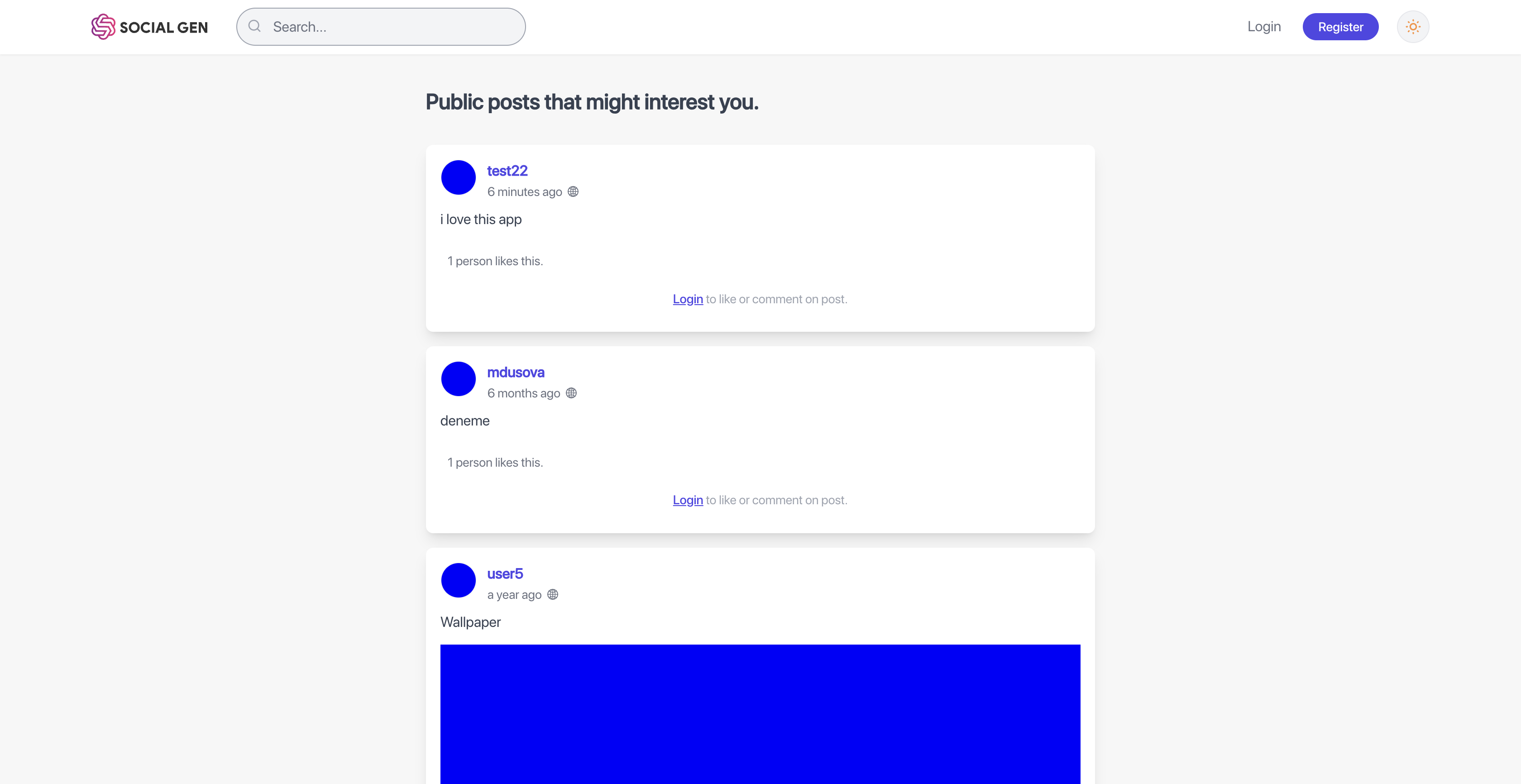Click the magnifier icon in search bar
Viewport: 1521px width, 784px height.
[x=254, y=26]
